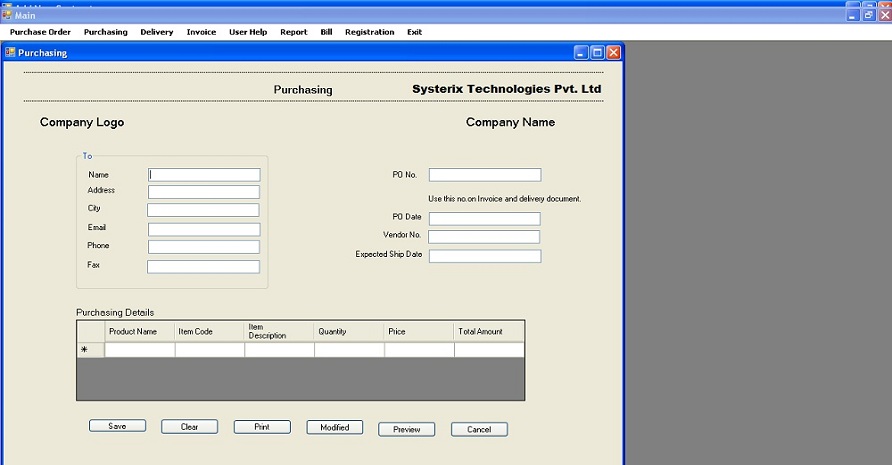
Task: Open the Purchase Order menu
Action: [40, 32]
